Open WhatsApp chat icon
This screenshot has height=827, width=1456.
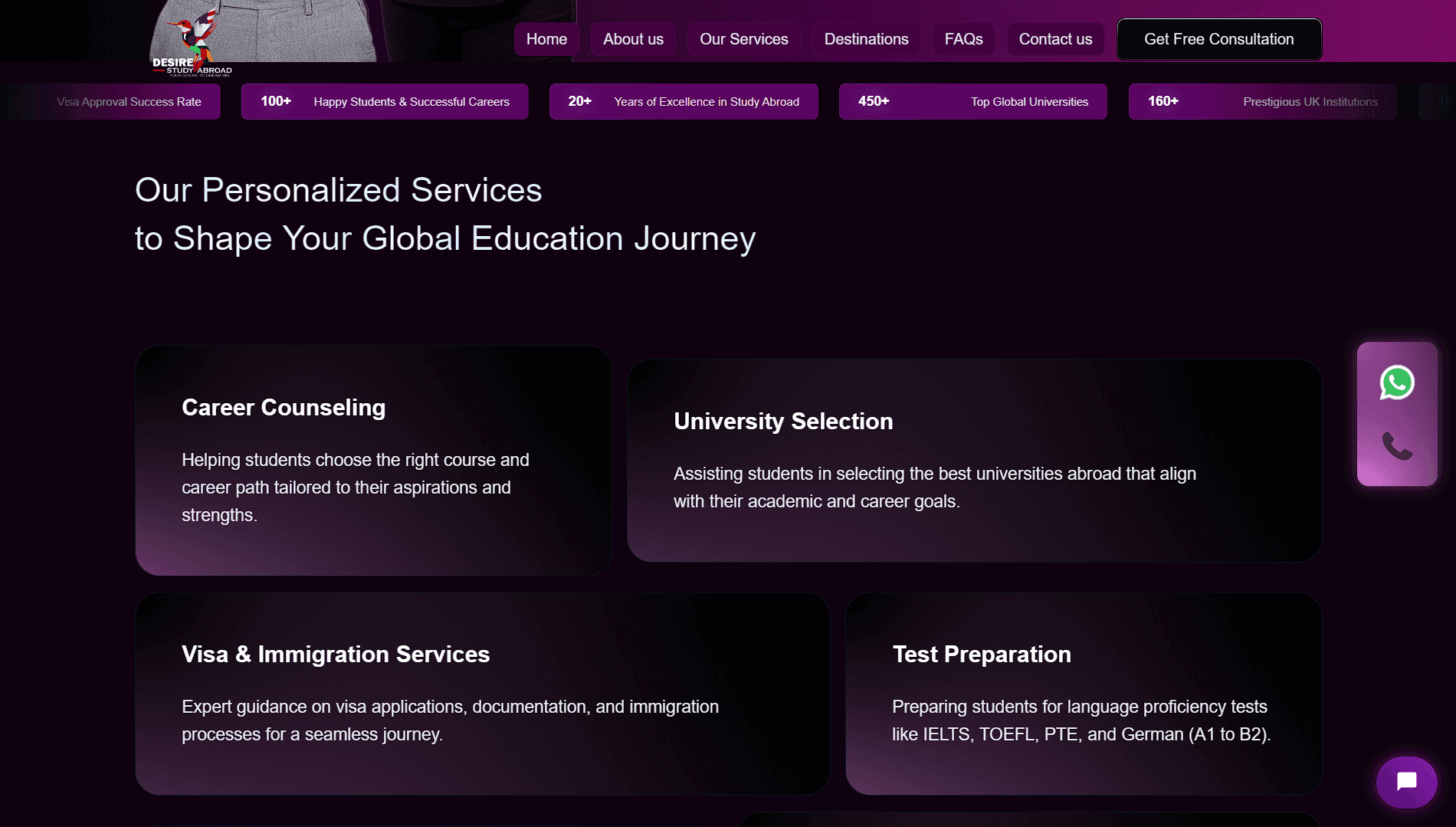tap(1397, 382)
